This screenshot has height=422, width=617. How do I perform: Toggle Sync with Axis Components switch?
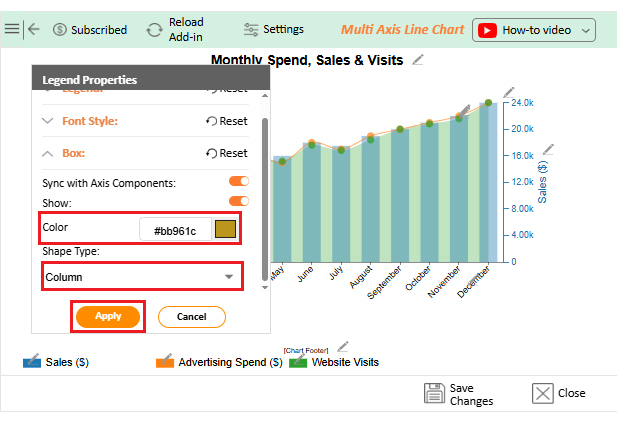pos(238,182)
